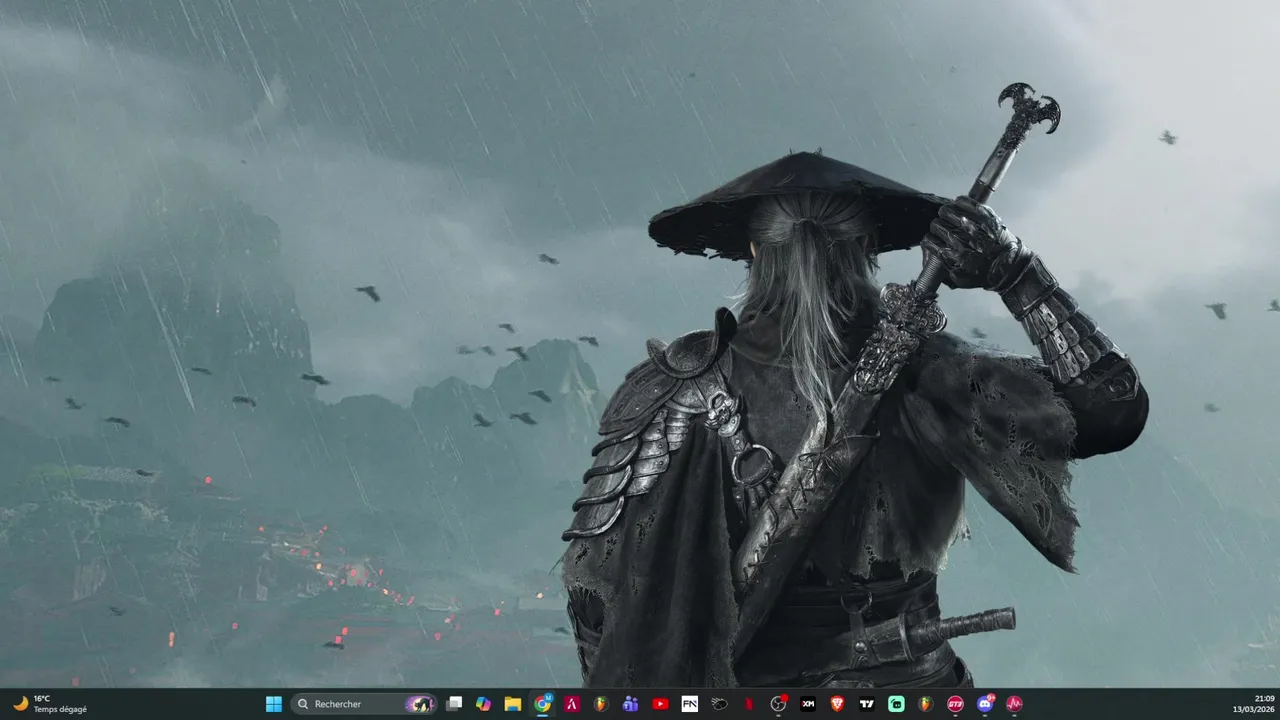Open Microsoft Teams from the taskbar

pos(630,704)
